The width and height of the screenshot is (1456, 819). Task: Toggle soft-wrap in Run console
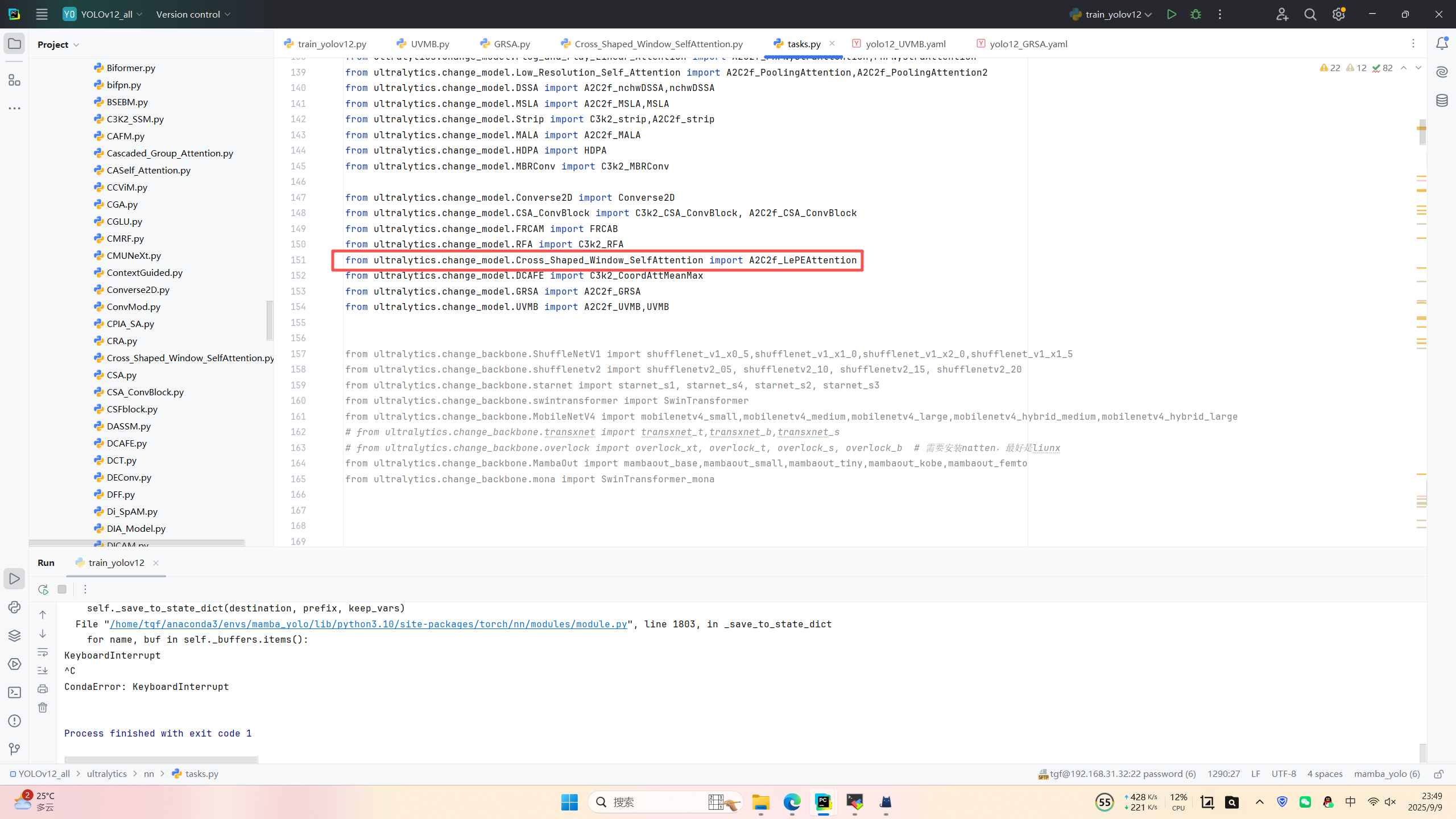click(x=43, y=652)
